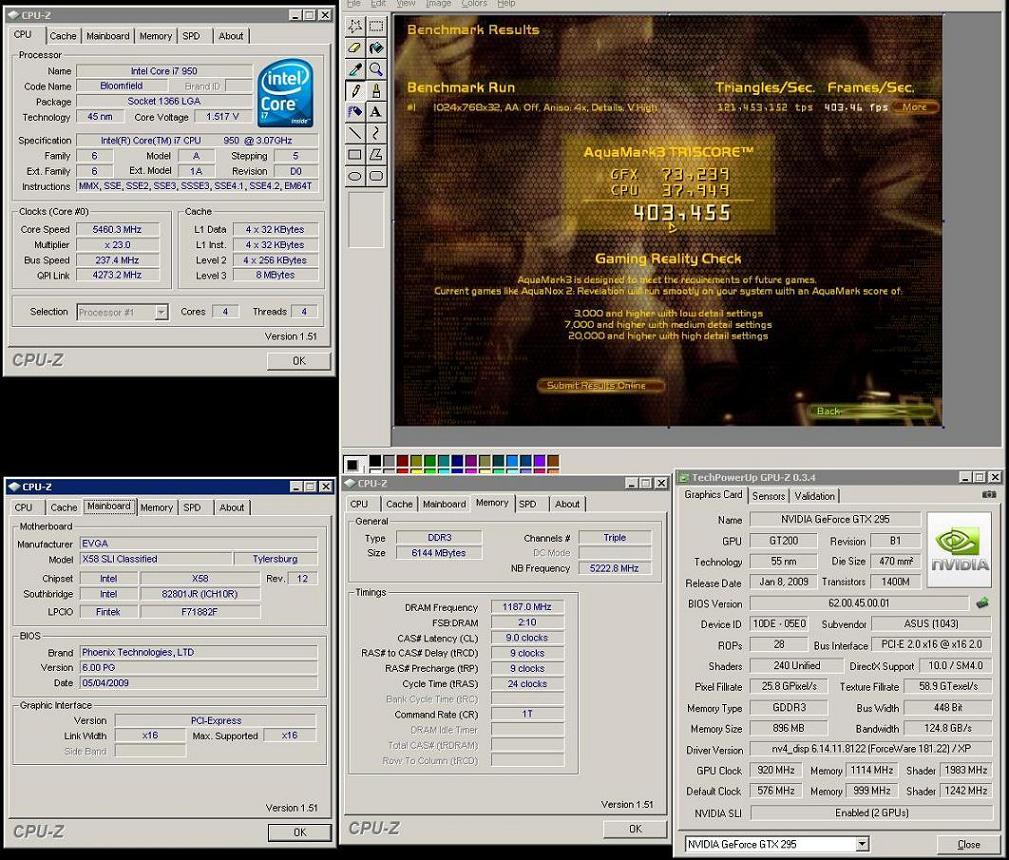
Task: Click the Intel Core i7 logo
Action: click(x=285, y=93)
